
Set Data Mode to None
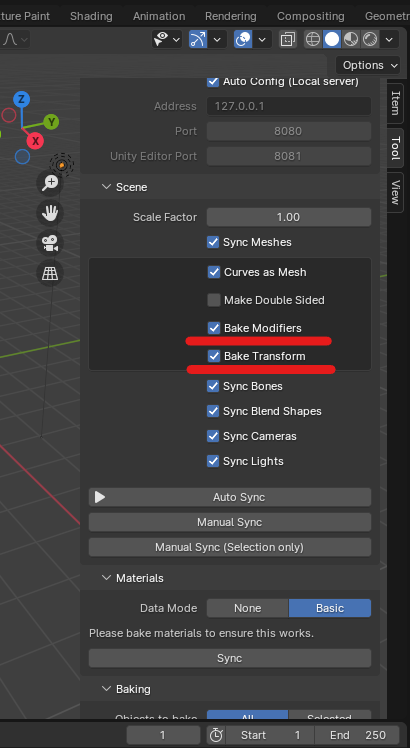pos(248,608)
